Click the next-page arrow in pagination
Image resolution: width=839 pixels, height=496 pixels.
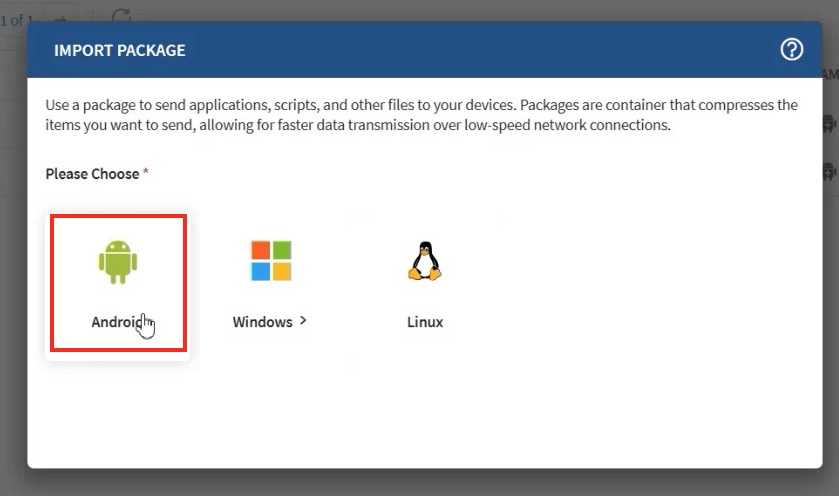[61, 19]
